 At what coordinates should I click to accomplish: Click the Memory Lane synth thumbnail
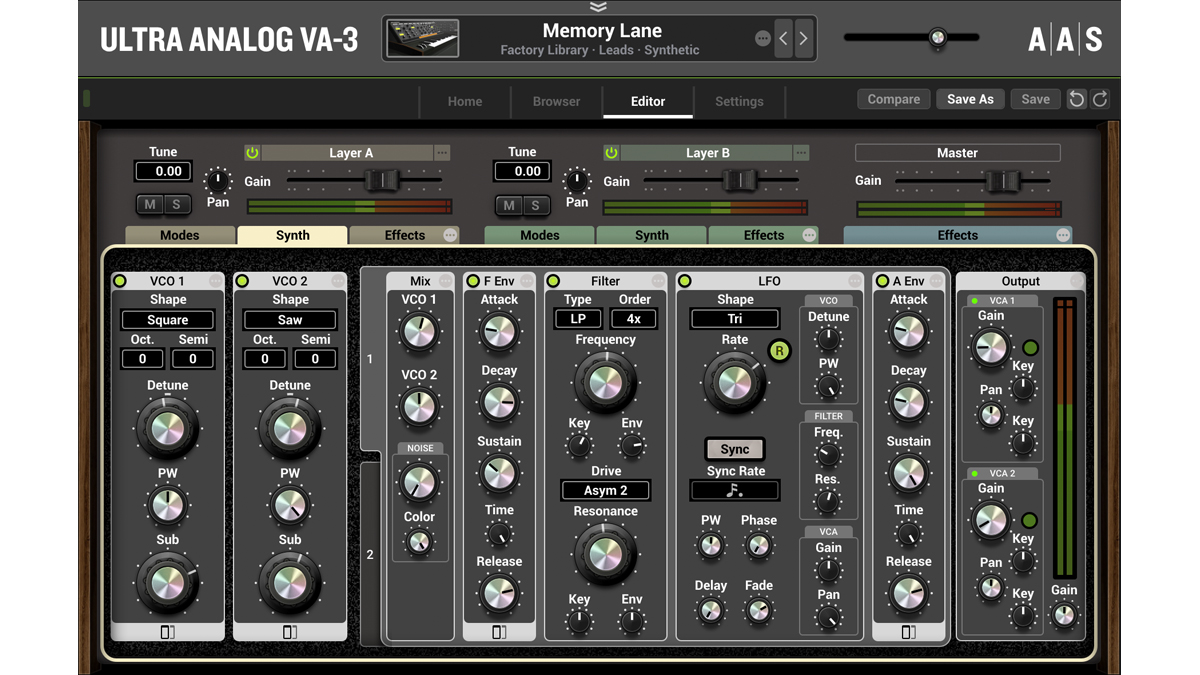pyautogui.click(x=423, y=39)
